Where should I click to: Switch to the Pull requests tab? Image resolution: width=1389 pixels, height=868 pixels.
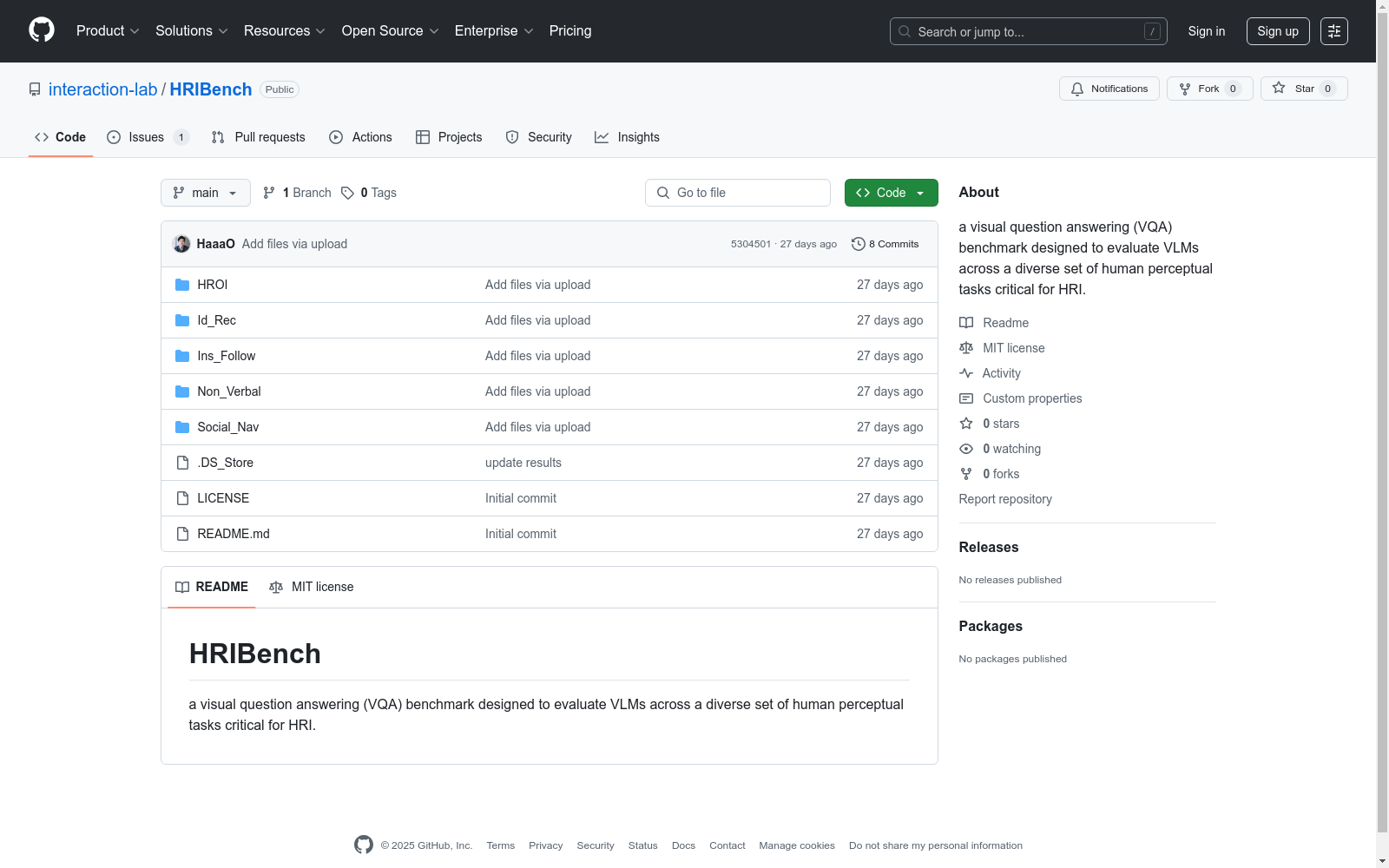(258, 137)
